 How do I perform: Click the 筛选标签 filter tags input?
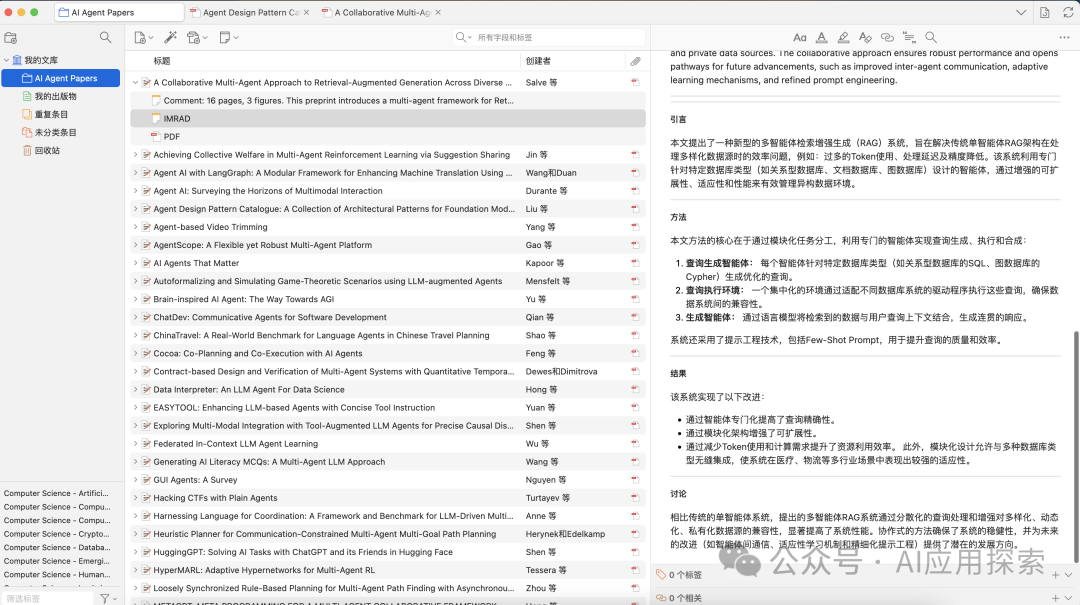pyautogui.click(x=47, y=598)
